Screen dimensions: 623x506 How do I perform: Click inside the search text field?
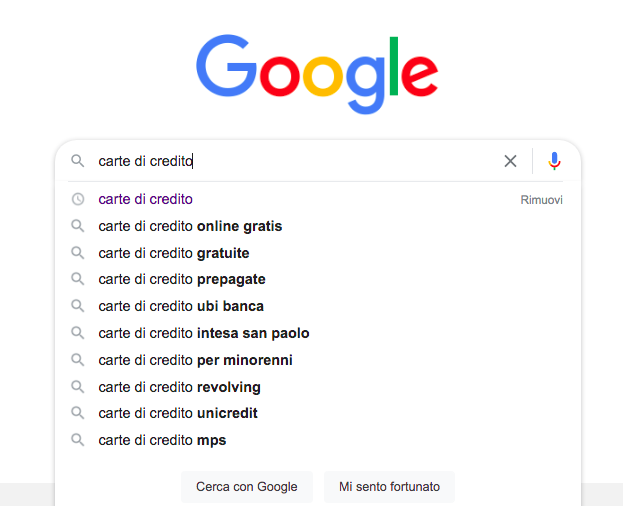pyautogui.click(x=294, y=161)
